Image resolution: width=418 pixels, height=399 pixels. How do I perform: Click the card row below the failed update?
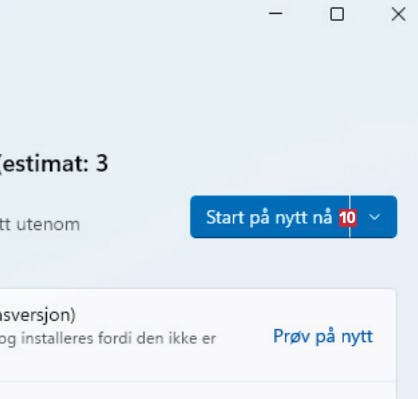(198, 391)
